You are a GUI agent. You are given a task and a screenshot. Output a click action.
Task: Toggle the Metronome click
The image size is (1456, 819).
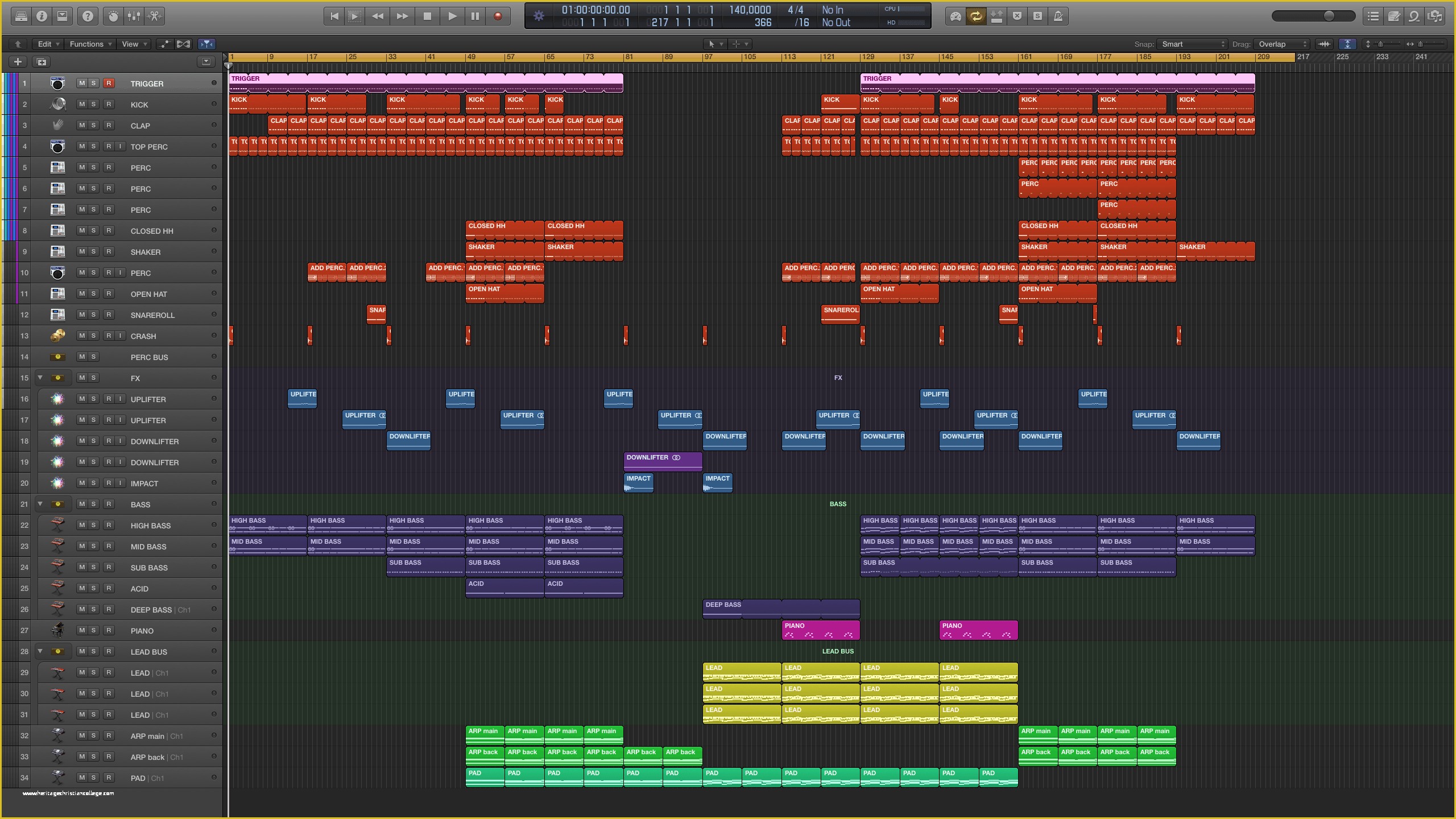(1058, 16)
